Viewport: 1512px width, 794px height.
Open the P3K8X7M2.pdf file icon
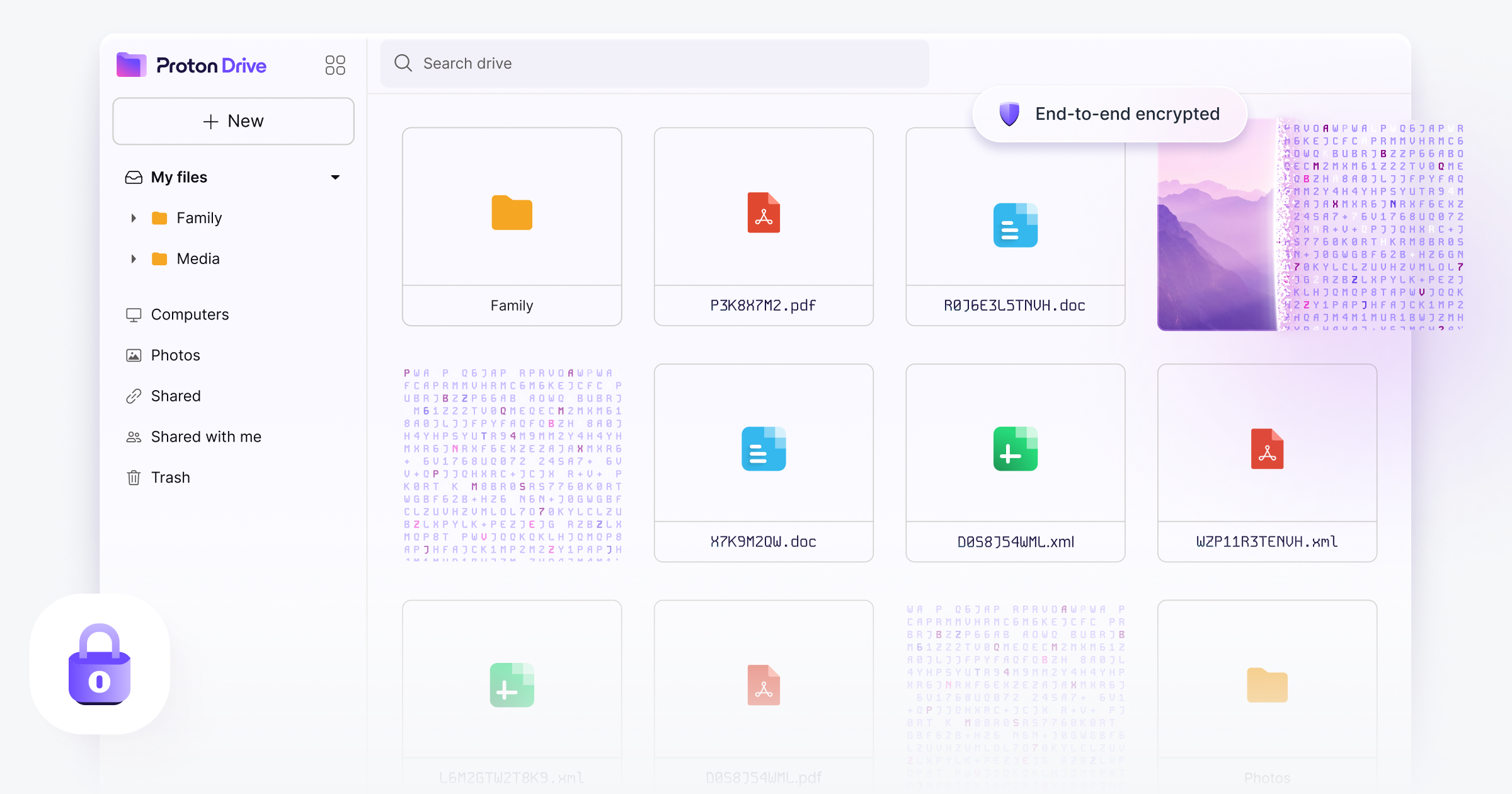coord(764,213)
